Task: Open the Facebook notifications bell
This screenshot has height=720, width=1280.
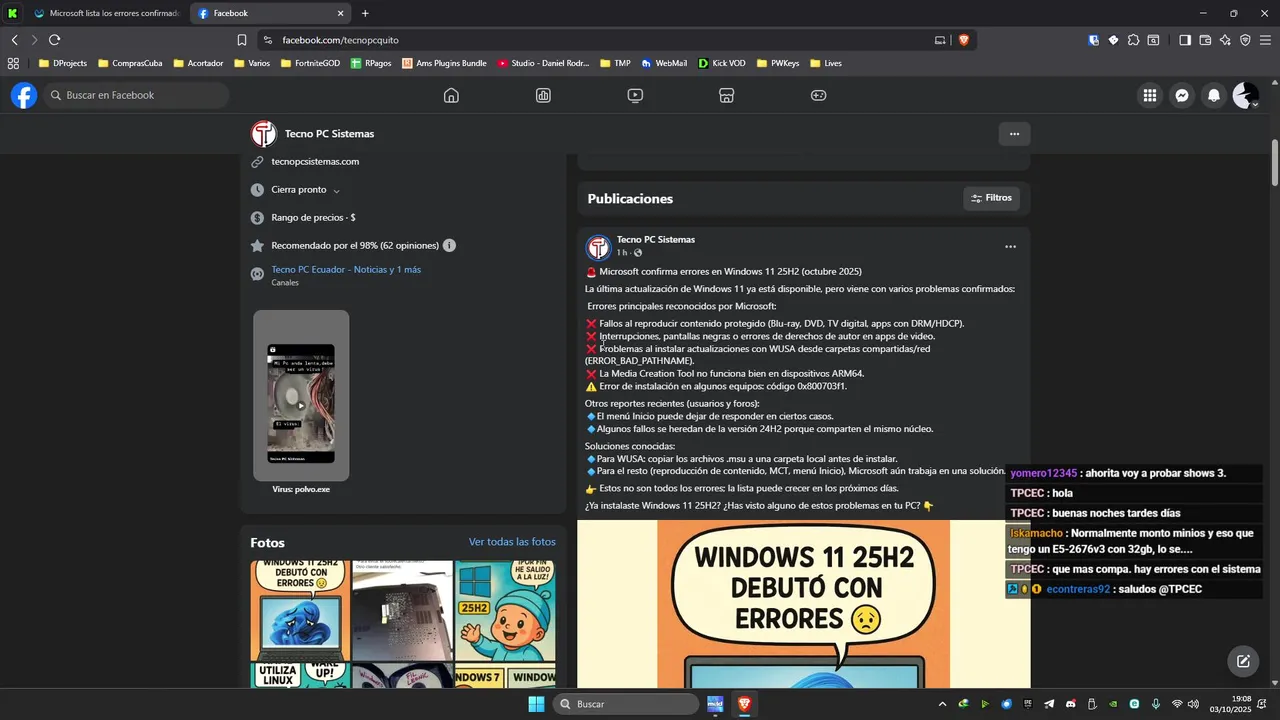Action: click(1214, 95)
